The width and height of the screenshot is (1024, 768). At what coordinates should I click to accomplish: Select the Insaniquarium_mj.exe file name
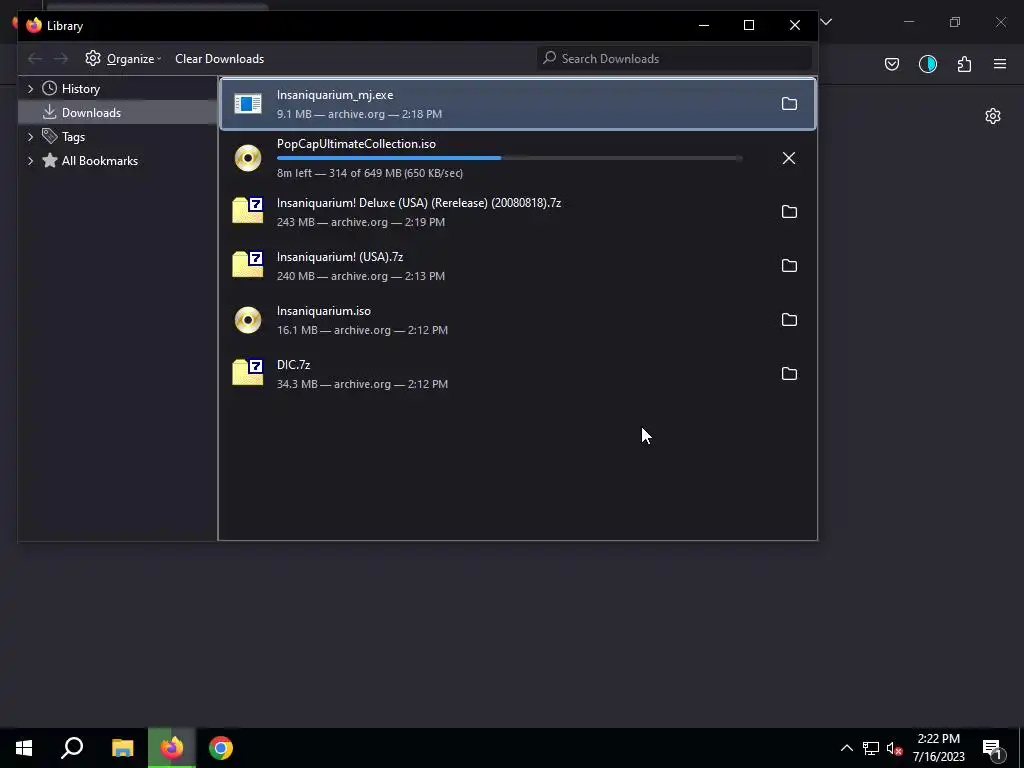tap(335, 95)
